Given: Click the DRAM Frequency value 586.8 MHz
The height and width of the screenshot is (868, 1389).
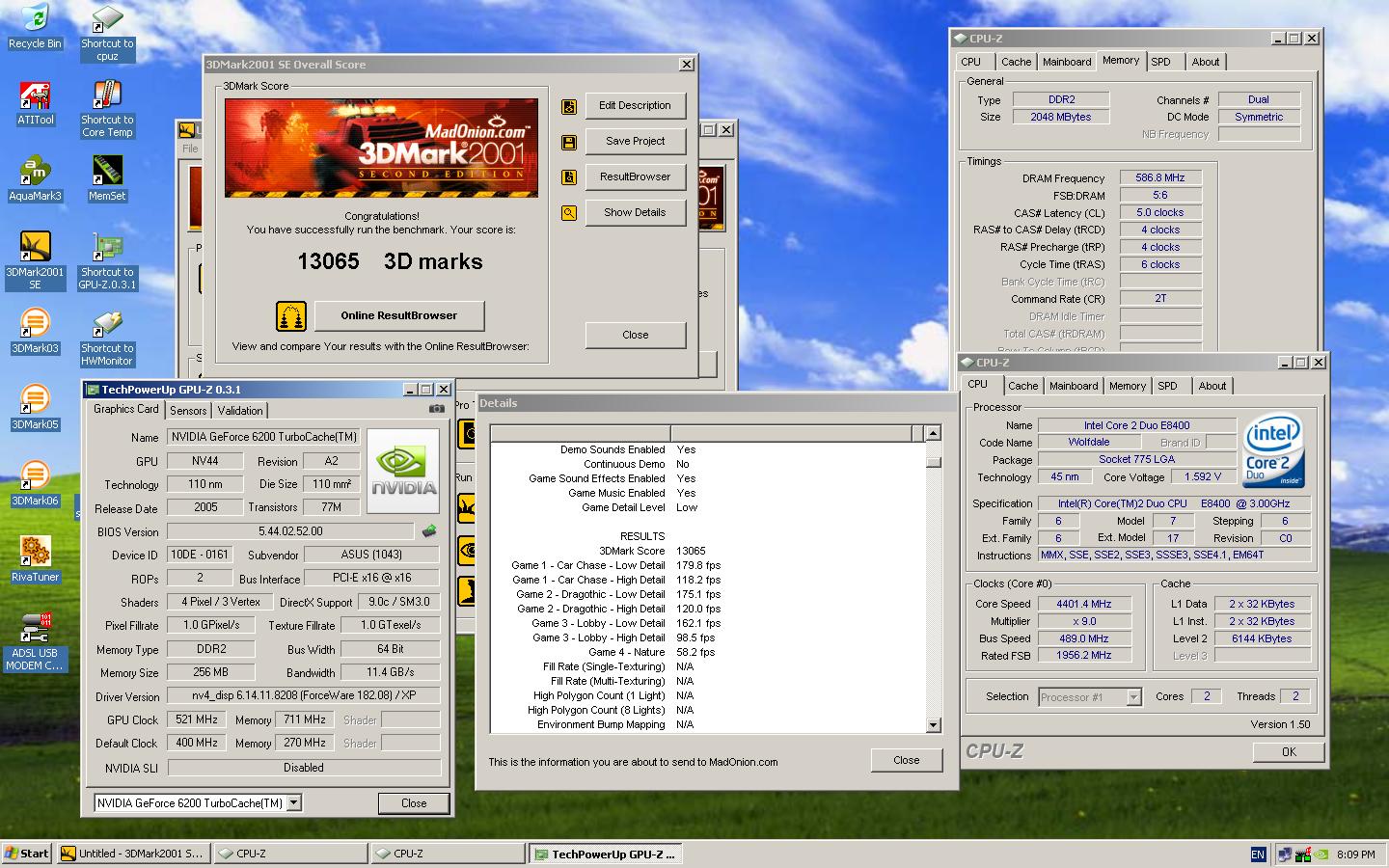Looking at the screenshot, I should tap(1160, 177).
